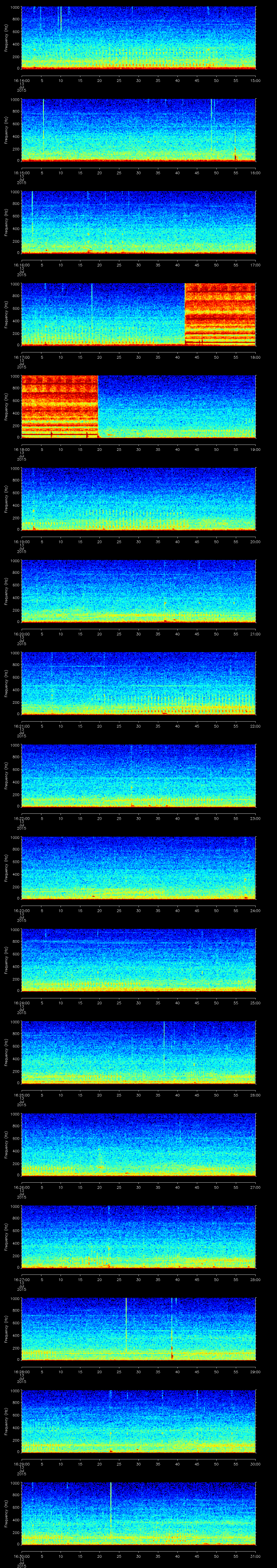View the spectrogram panel starting at 16:16:00
The height and width of the screenshot is (1568, 277).
click(x=138, y=222)
